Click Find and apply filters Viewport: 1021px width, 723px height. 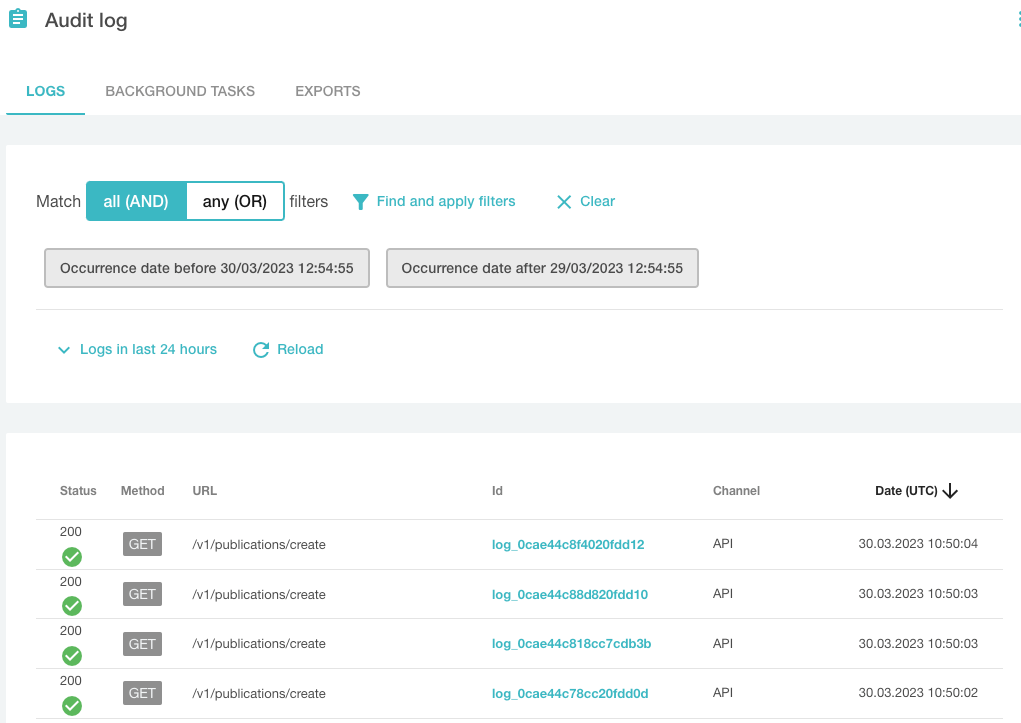[x=446, y=201]
